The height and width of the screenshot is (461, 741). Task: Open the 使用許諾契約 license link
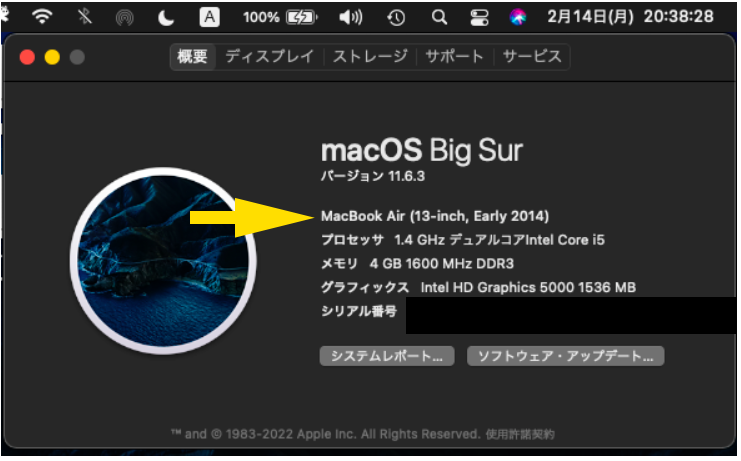pos(520,434)
